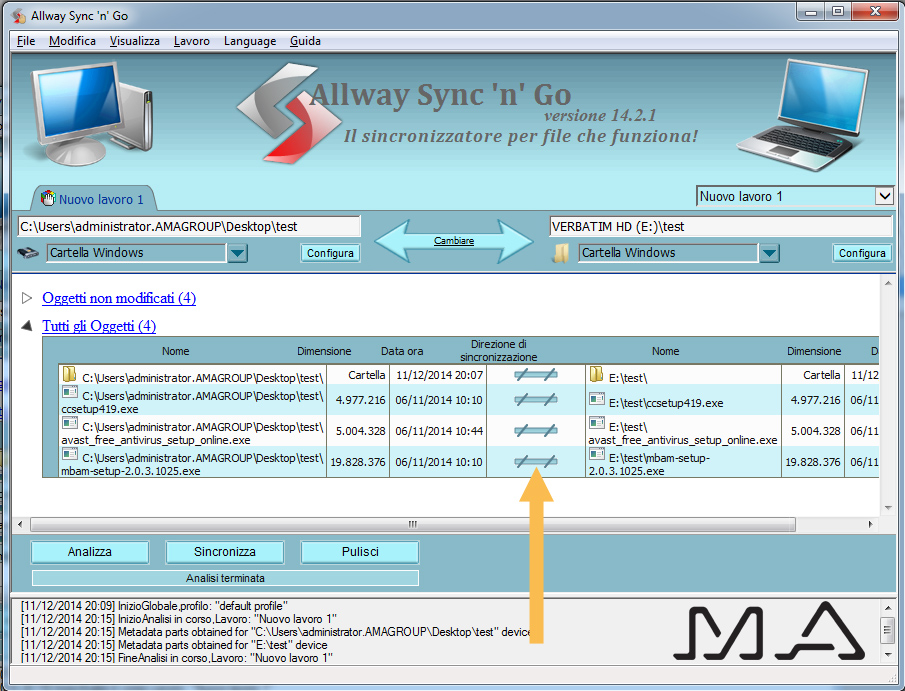This screenshot has height=691, width=905.
Task: Click the right Nome column header
Action: click(x=665, y=351)
